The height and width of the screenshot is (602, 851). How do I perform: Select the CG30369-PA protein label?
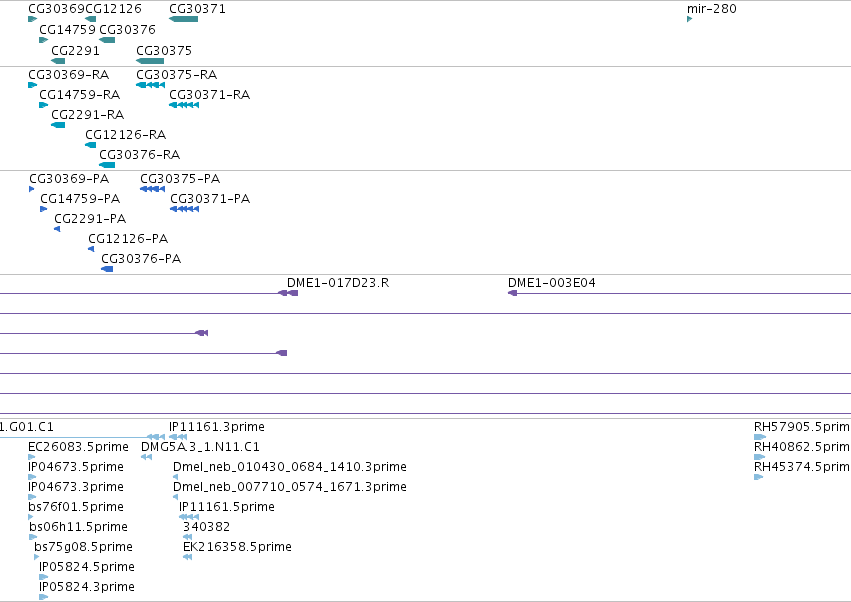pyautogui.click(x=69, y=179)
